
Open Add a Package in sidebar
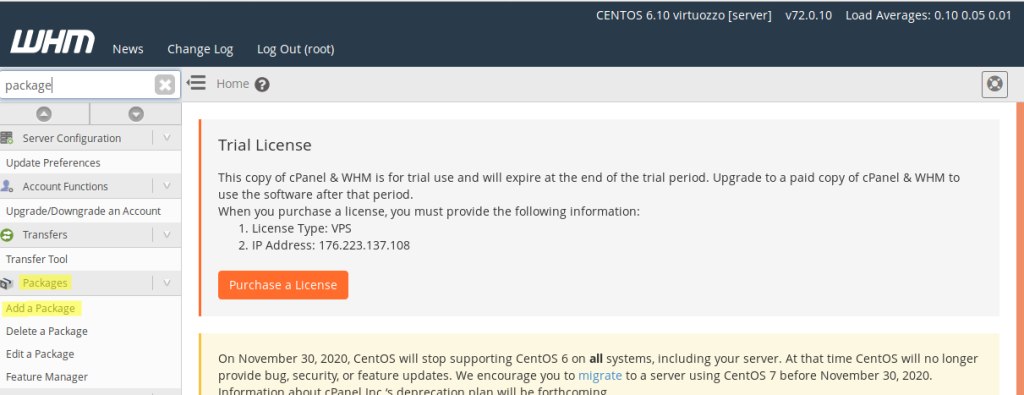point(40,308)
